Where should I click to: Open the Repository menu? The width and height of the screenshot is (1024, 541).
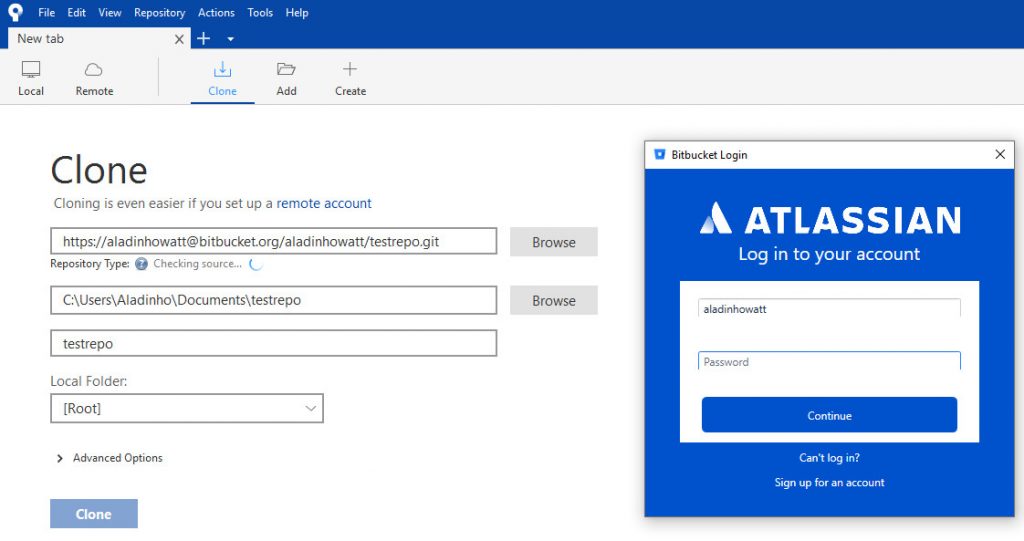(x=159, y=12)
